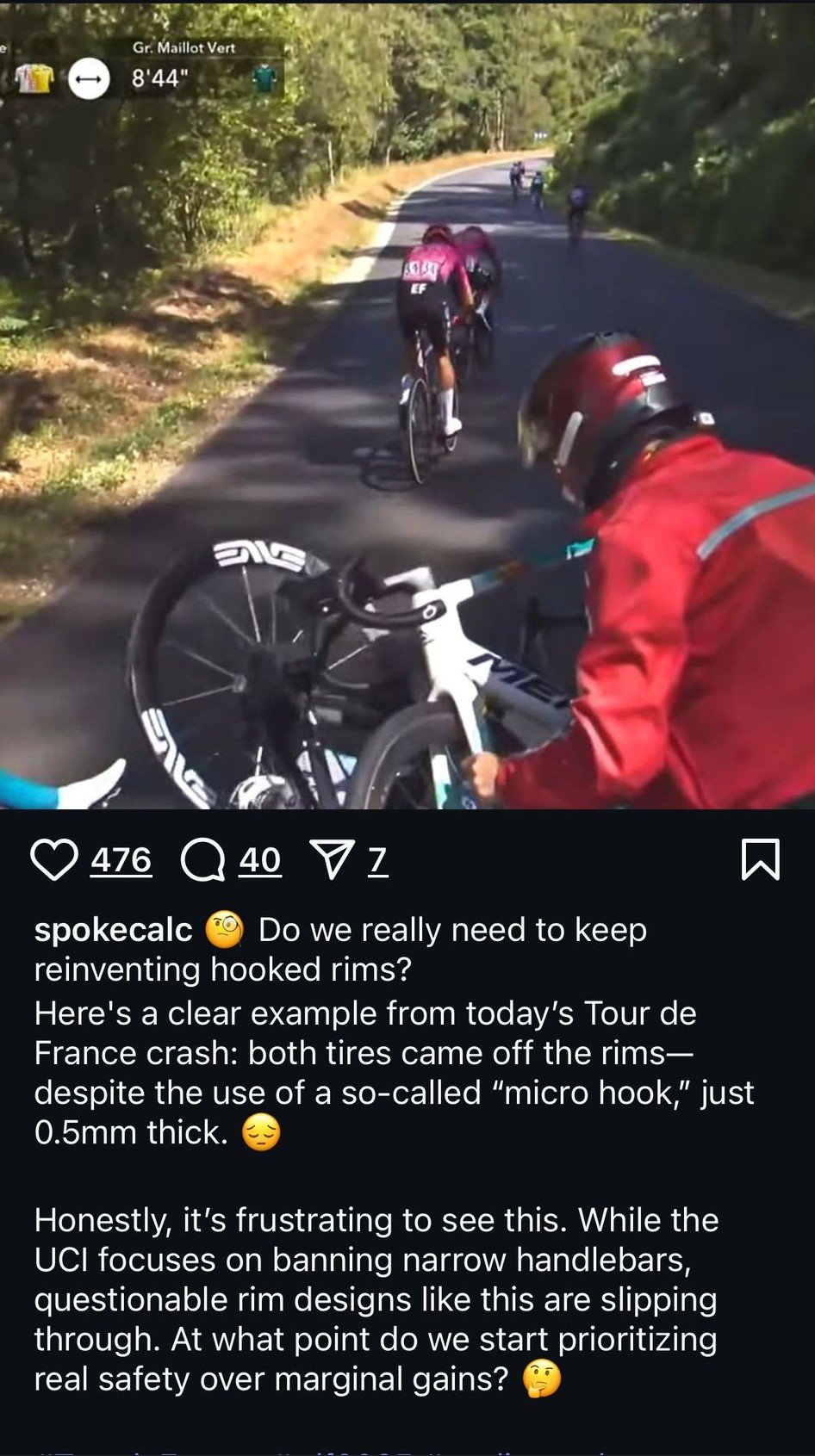View the 40 comments count

260,860
